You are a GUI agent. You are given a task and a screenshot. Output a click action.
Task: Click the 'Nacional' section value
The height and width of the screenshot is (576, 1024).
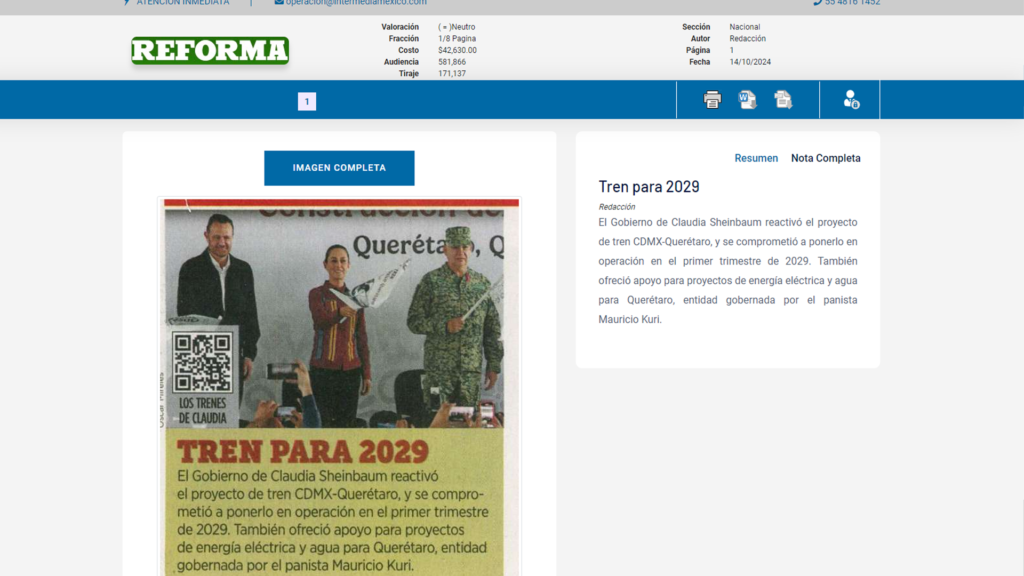(744, 27)
